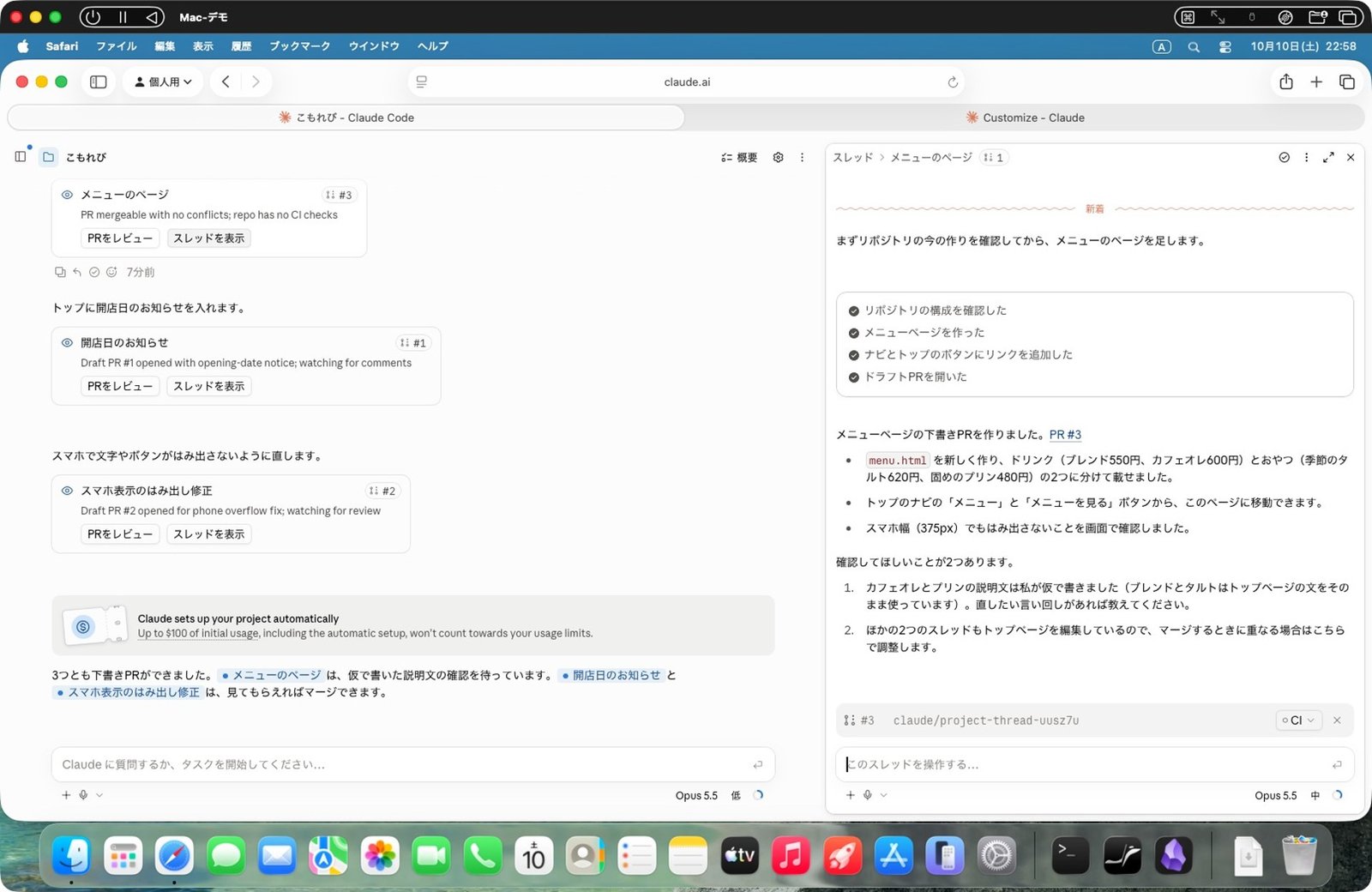Toggle the Safari sidebar button
1372x892 pixels.
point(99,82)
